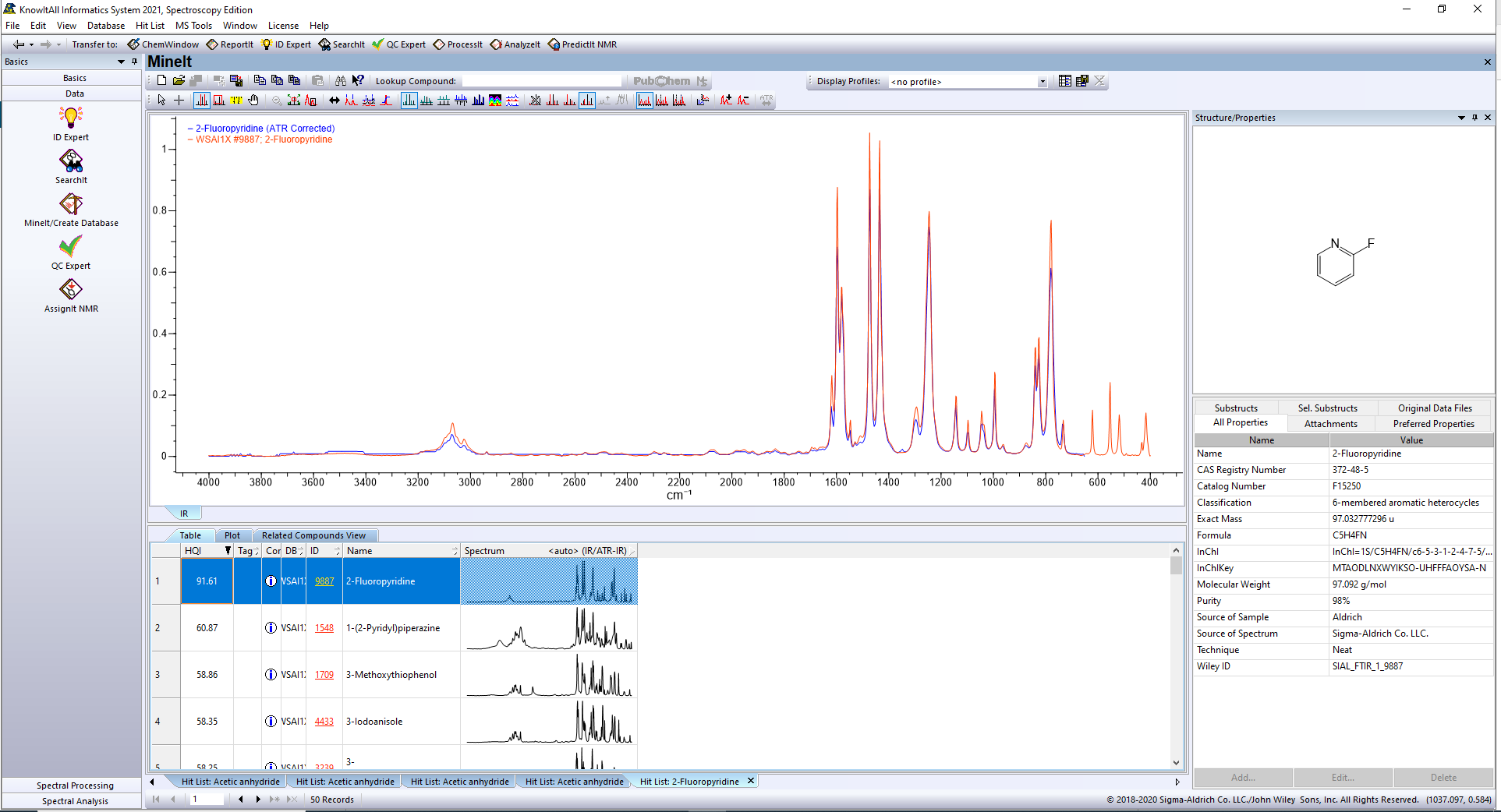Open hit ID link 1548

pyautogui.click(x=324, y=628)
